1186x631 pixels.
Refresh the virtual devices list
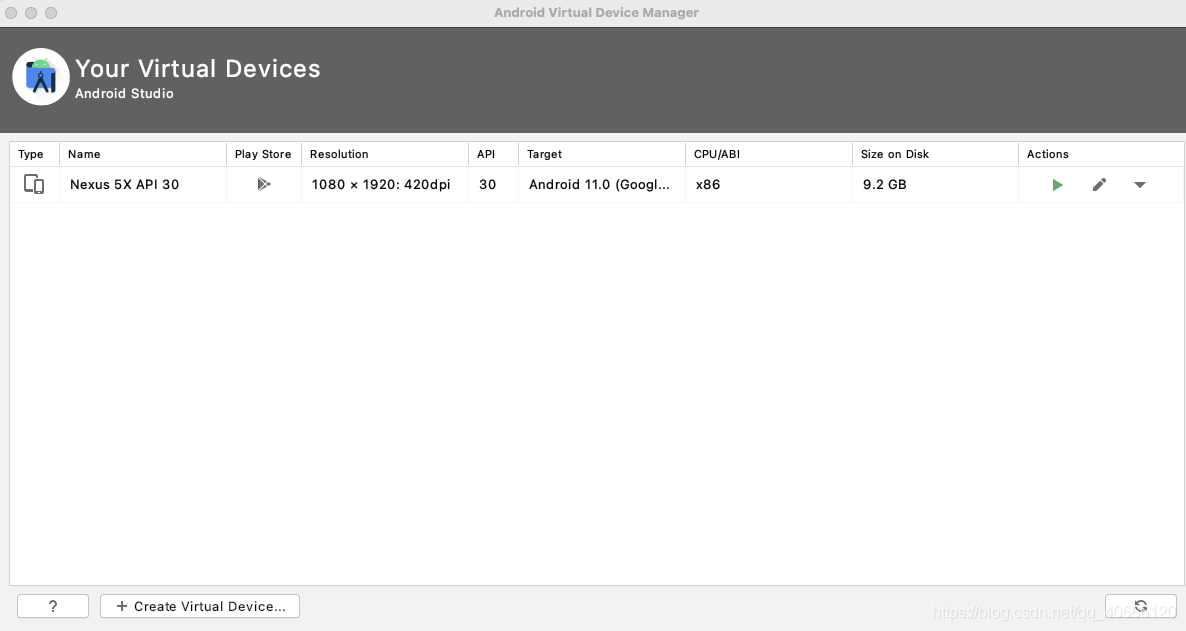(1141, 606)
